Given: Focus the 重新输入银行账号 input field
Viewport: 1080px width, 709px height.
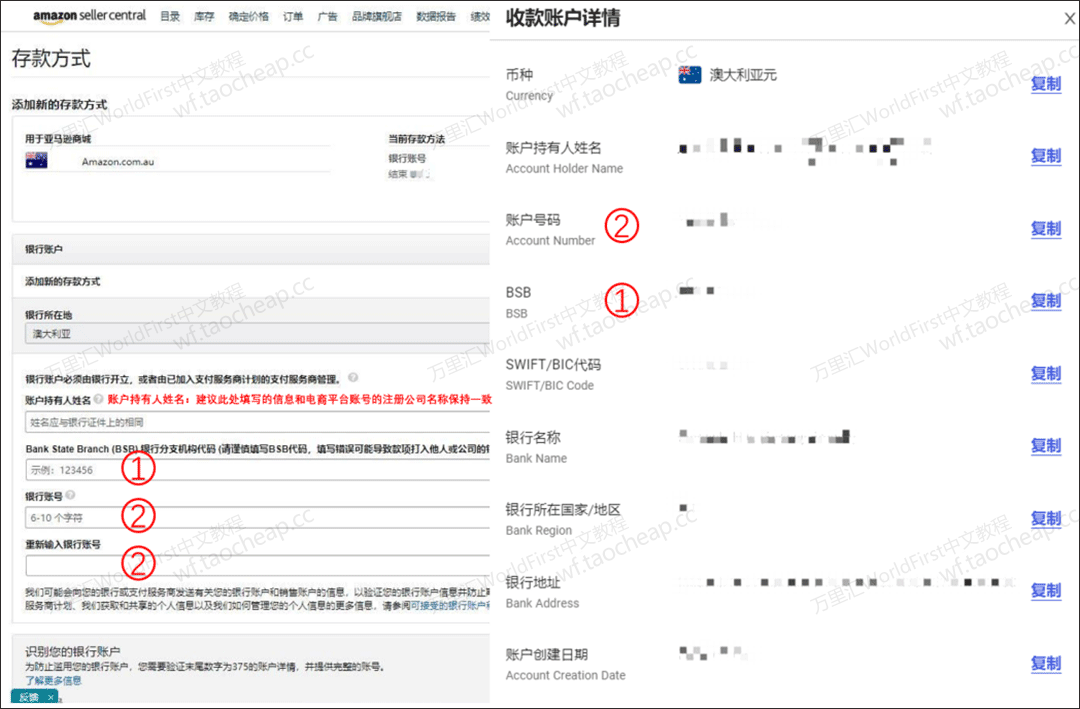Looking at the screenshot, I should click(258, 566).
